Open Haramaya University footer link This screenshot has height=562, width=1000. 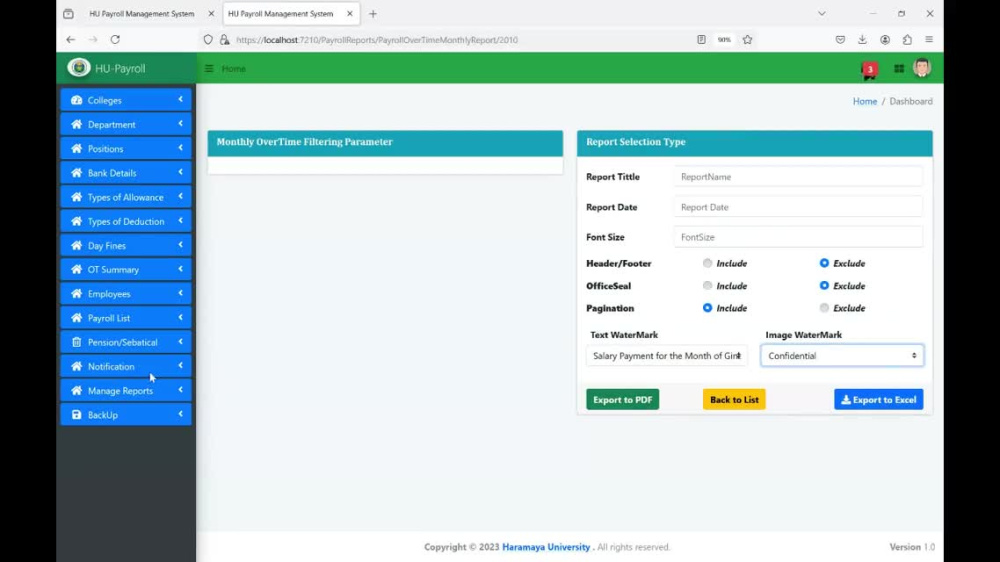pos(546,547)
